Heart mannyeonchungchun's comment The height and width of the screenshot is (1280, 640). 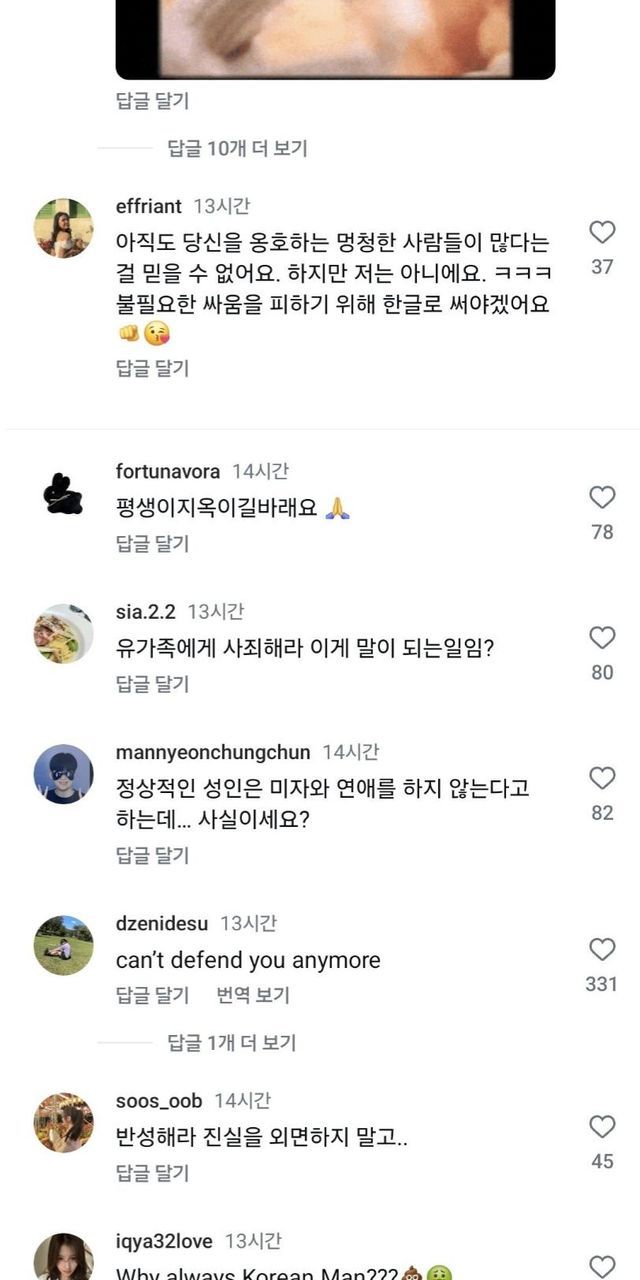click(602, 778)
